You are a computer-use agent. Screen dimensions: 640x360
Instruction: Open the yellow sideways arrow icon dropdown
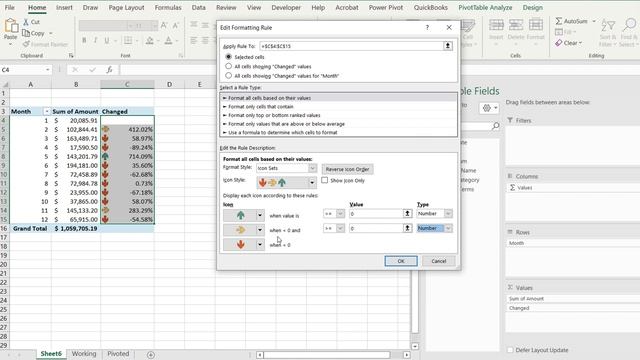260,230
